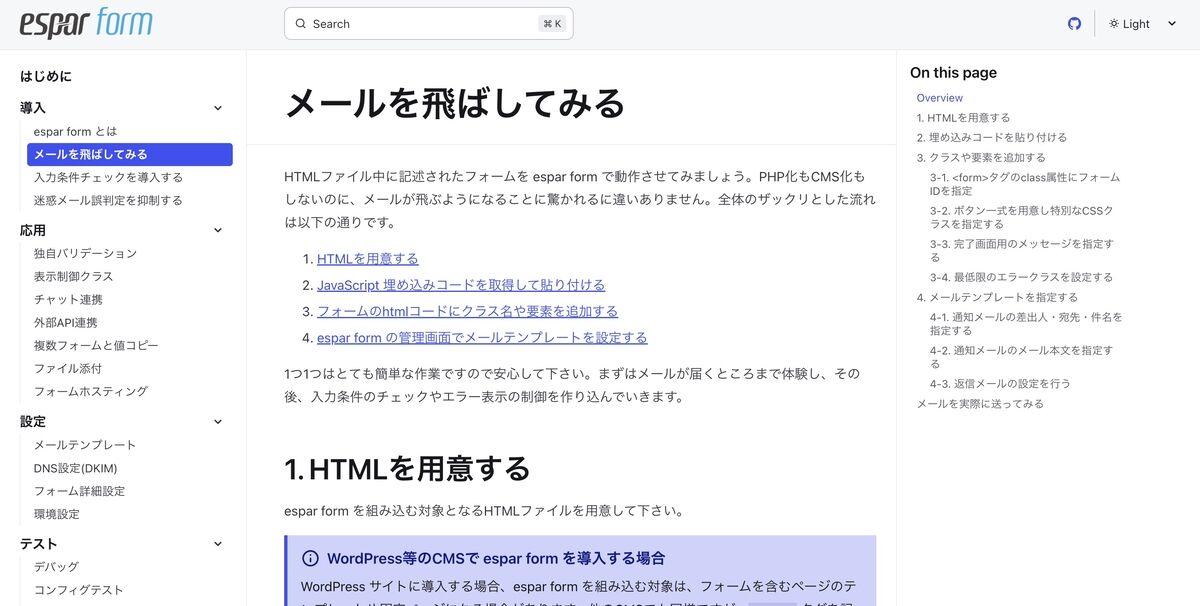Open the Light theme dropdown
This screenshot has height=606, width=1200.
[x=1143, y=24]
